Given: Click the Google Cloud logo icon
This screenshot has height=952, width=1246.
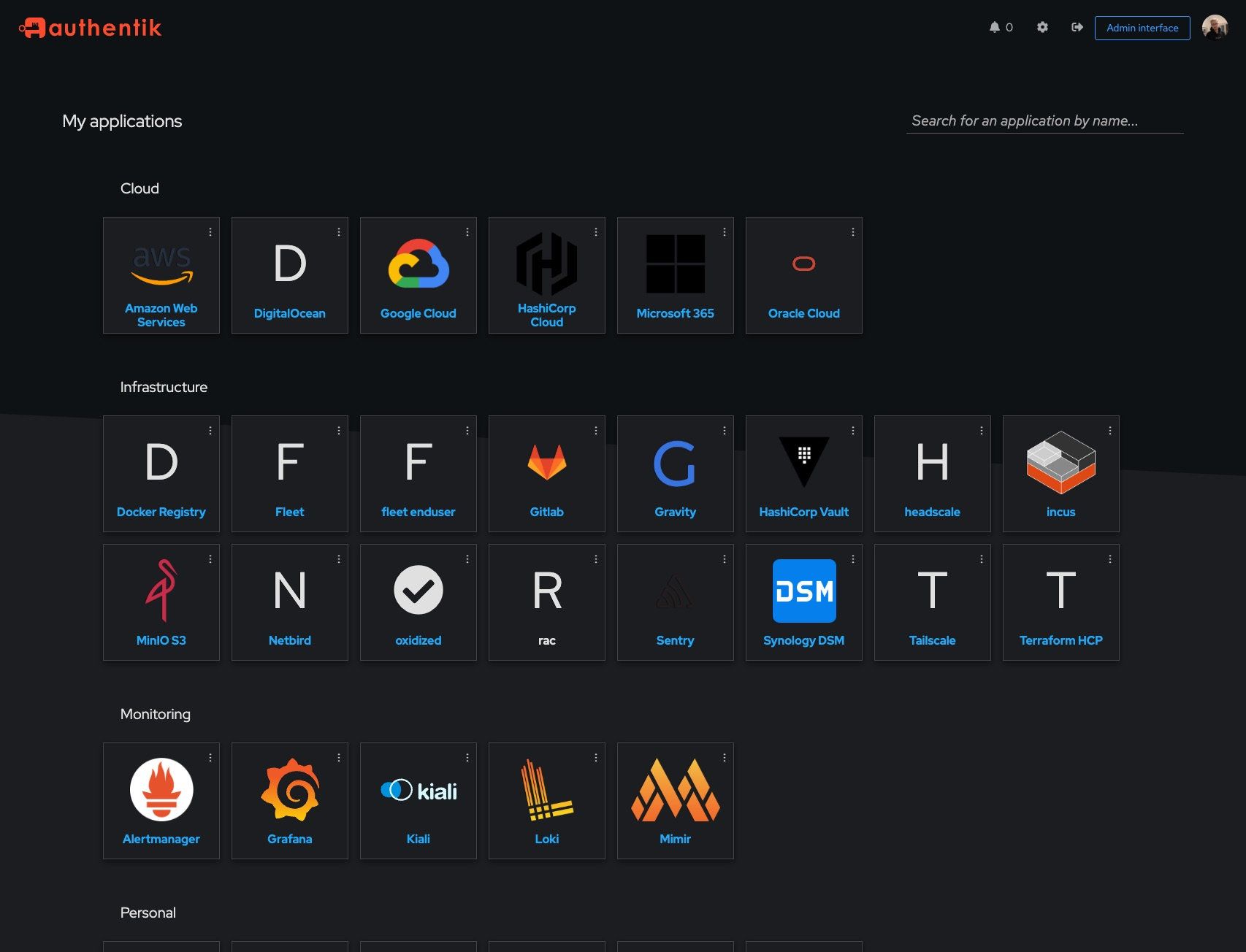Looking at the screenshot, I should coord(418,264).
